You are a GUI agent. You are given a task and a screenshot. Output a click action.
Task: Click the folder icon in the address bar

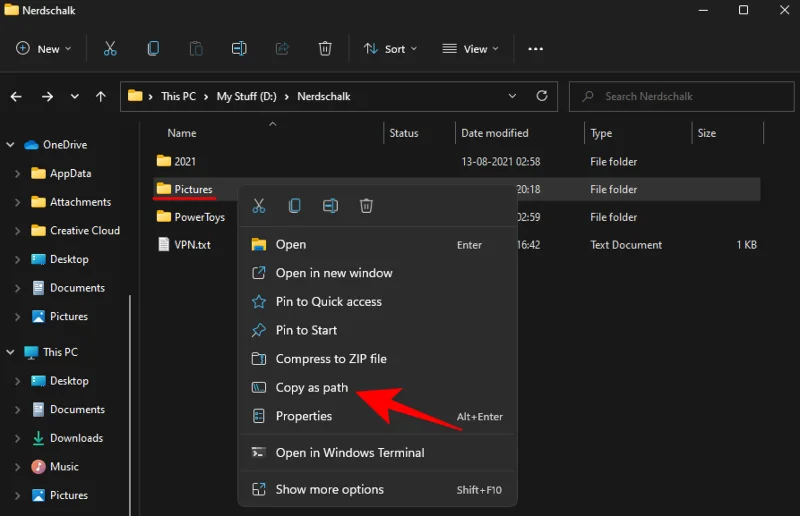135,96
